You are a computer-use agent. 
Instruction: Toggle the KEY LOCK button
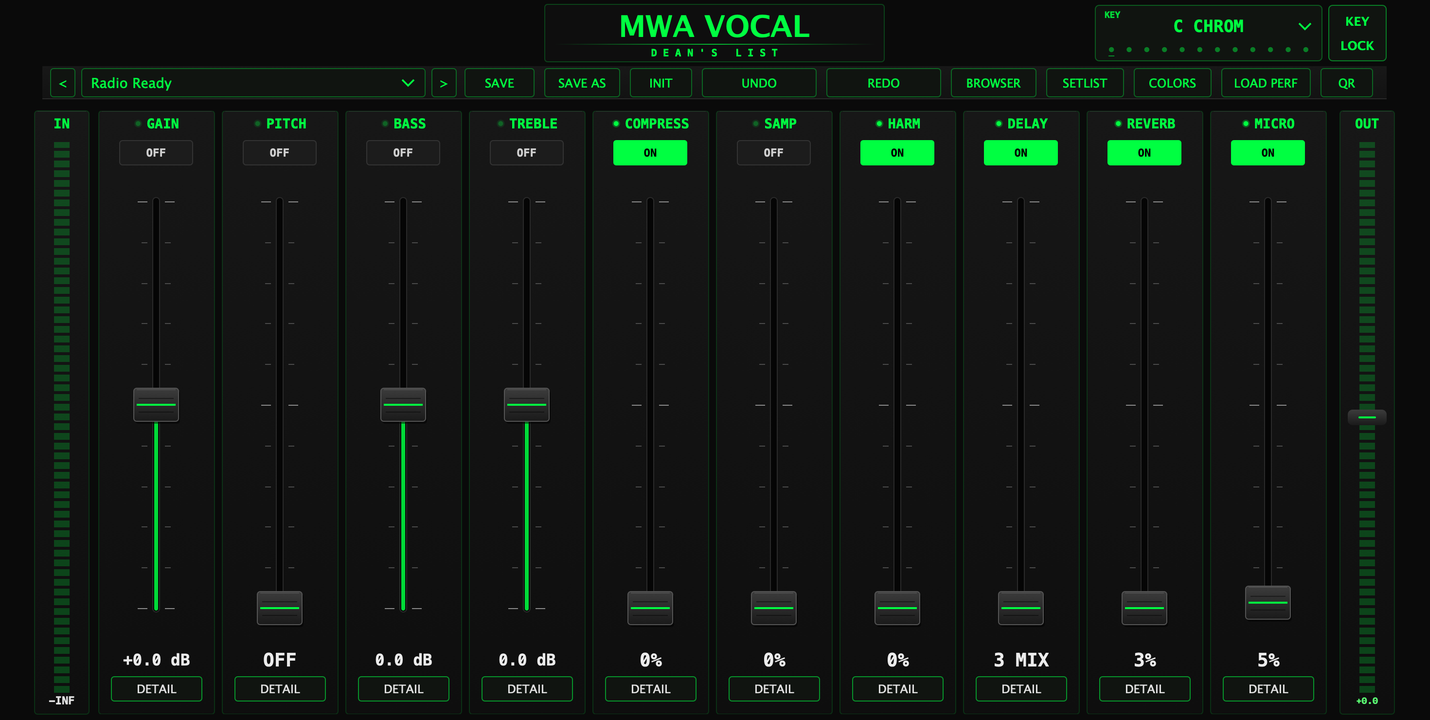pos(1357,33)
